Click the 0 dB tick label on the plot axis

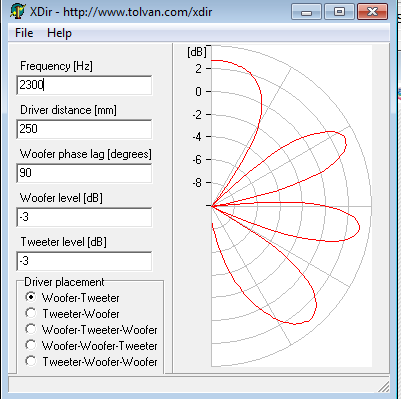tap(199, 91)
